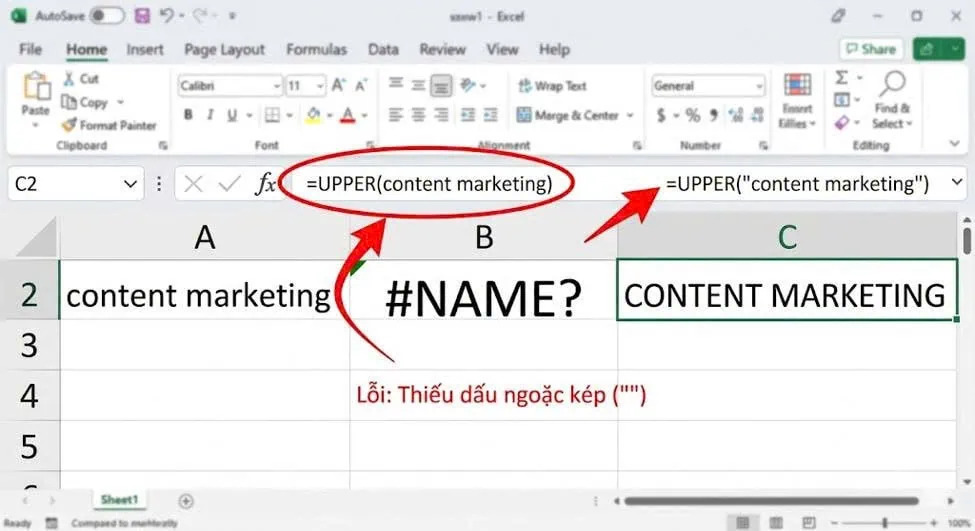Set Top Align for the cell

coord(396,83)
